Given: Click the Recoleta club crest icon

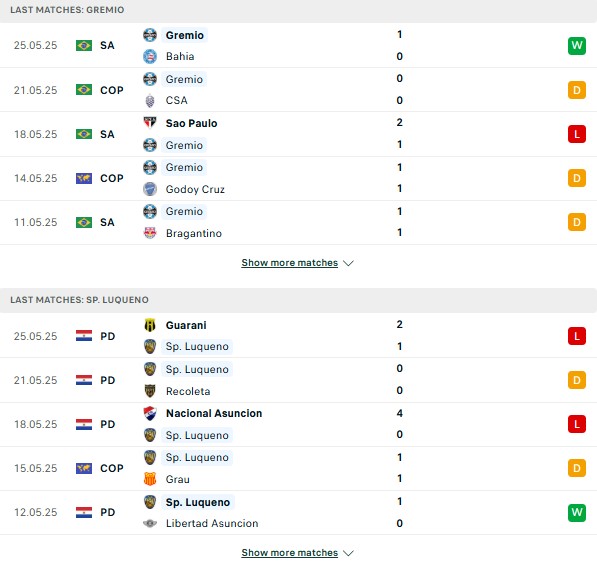Looking at the screenshot, I should [150, 391].
